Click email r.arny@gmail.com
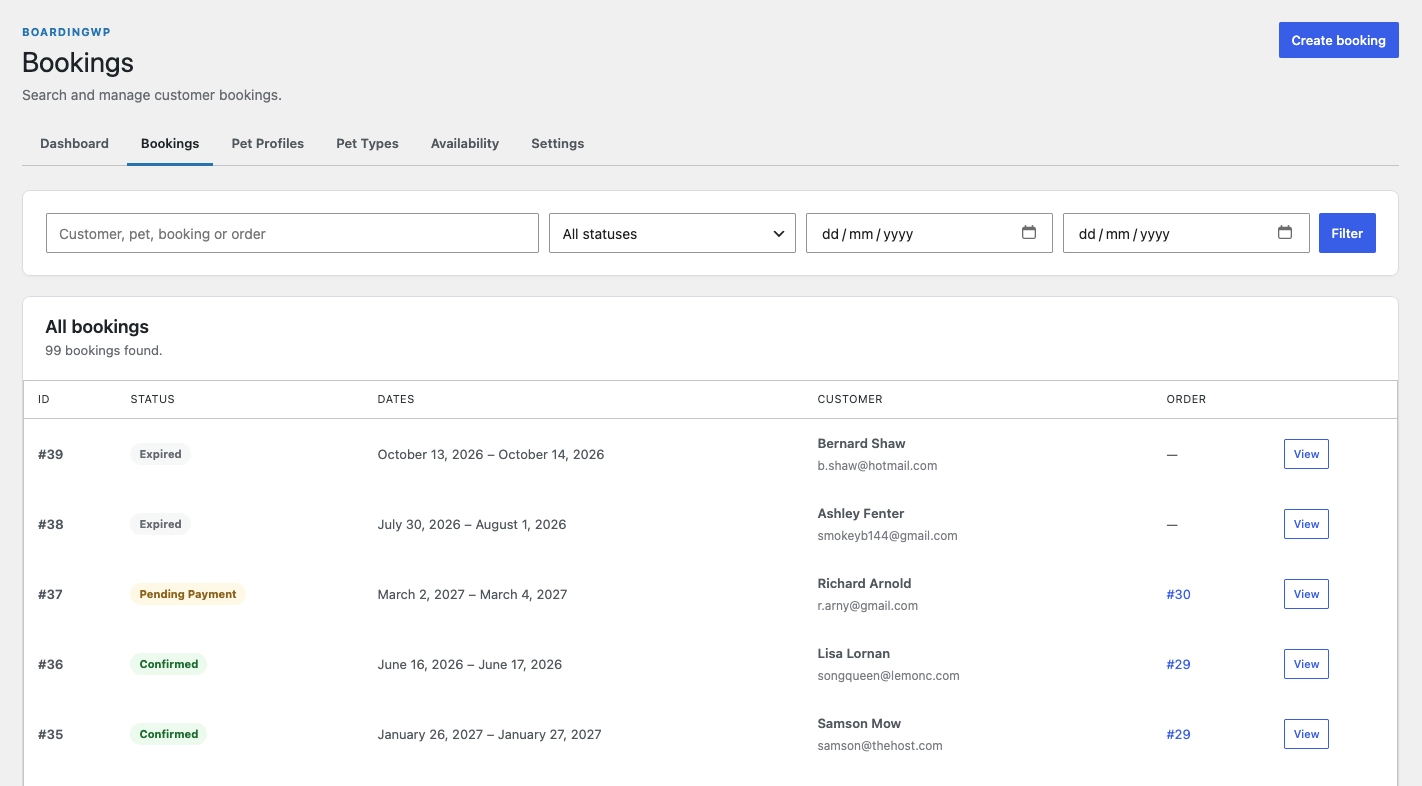Viewport: 1422px width, 786px height. [867, 605]
